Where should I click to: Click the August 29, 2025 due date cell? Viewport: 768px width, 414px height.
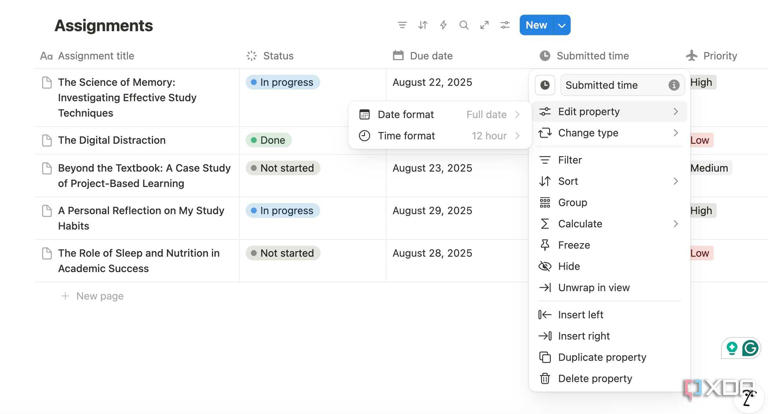tap(432, 211)
